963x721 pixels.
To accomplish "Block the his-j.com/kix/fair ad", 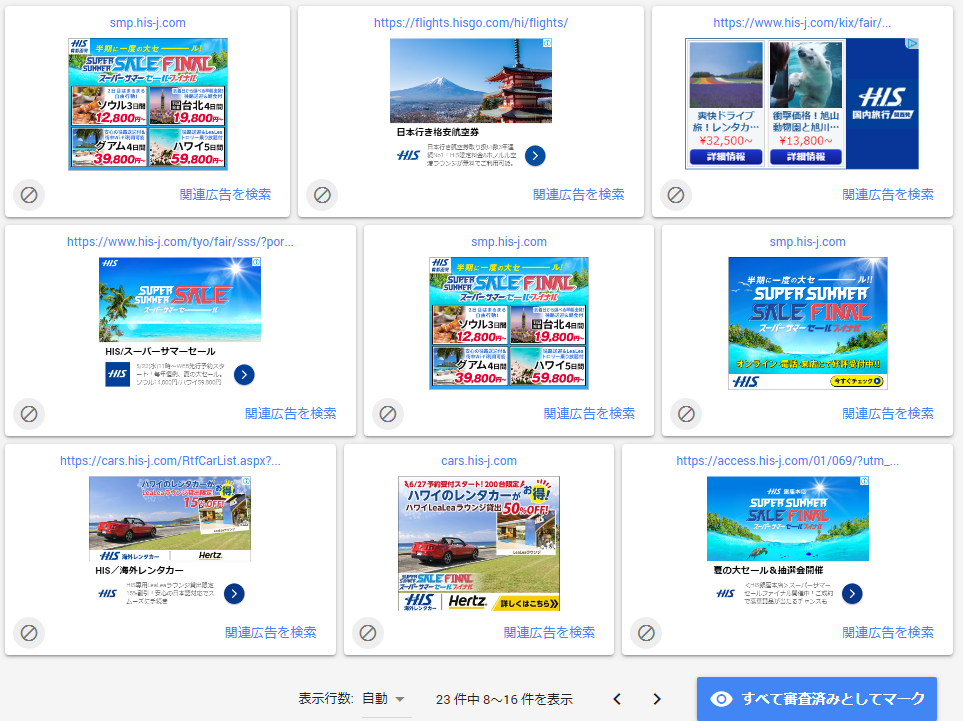I will (x=676, y=195).
